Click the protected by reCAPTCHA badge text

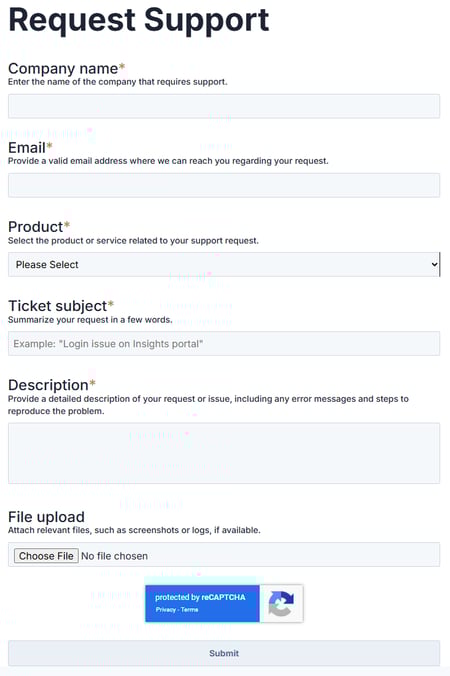coord(200,597)
